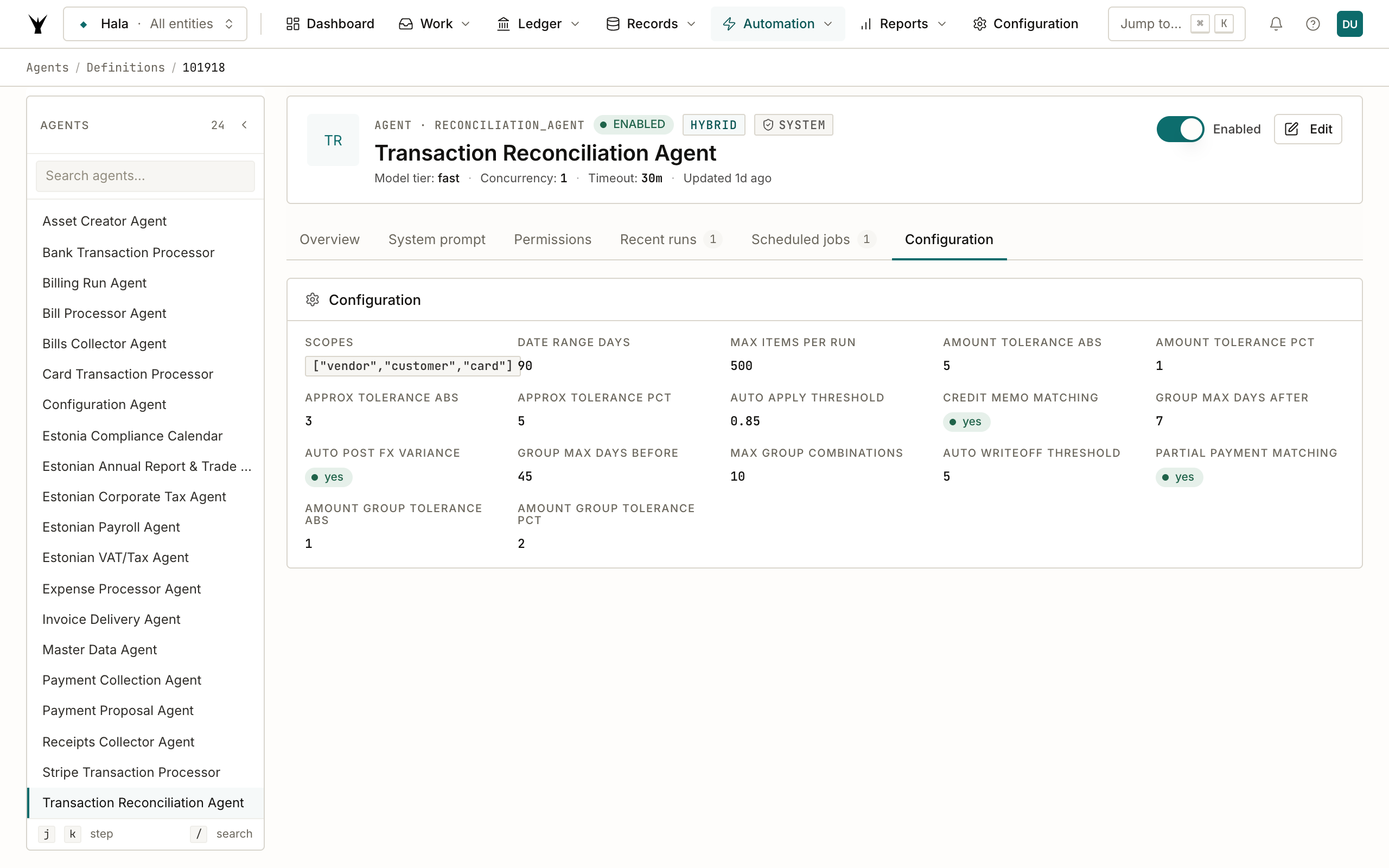Select Estonian Annual Report & Trade agent
The height and width of the screenshot is (868, 1389).
[x=145, y=466]
